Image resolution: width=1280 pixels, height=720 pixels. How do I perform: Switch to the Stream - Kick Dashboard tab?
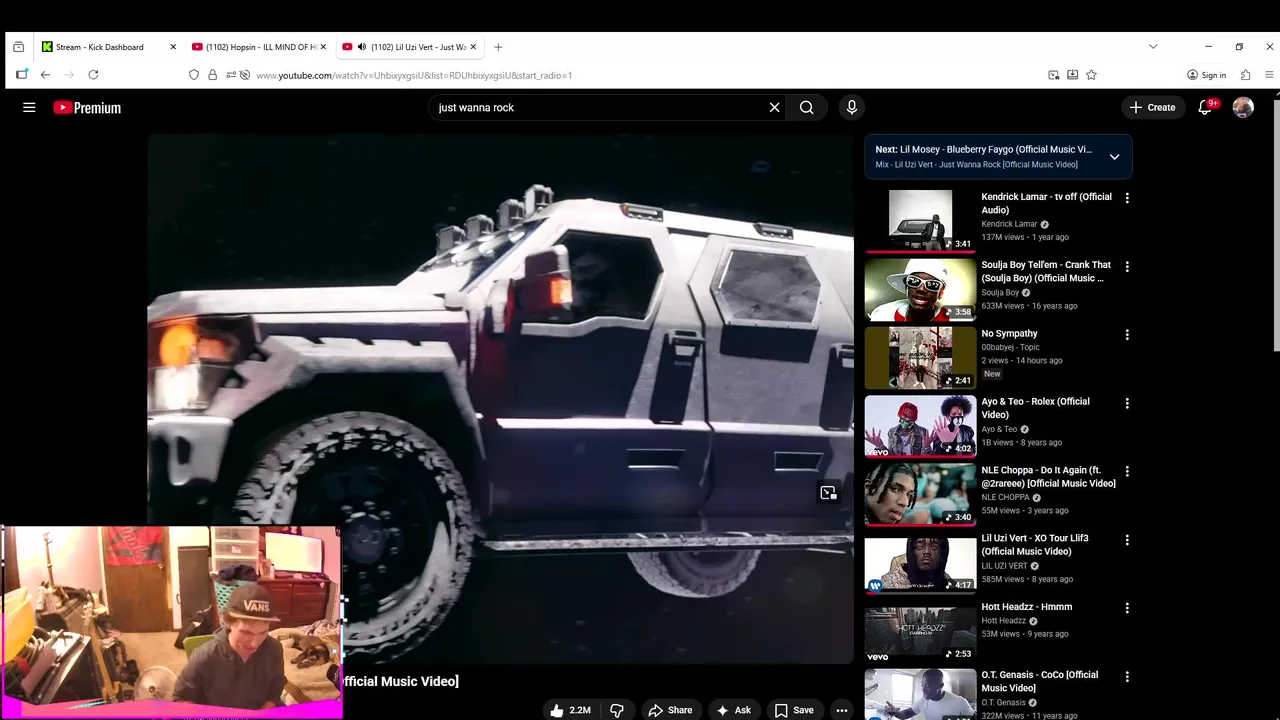click(x=99, y=47)
